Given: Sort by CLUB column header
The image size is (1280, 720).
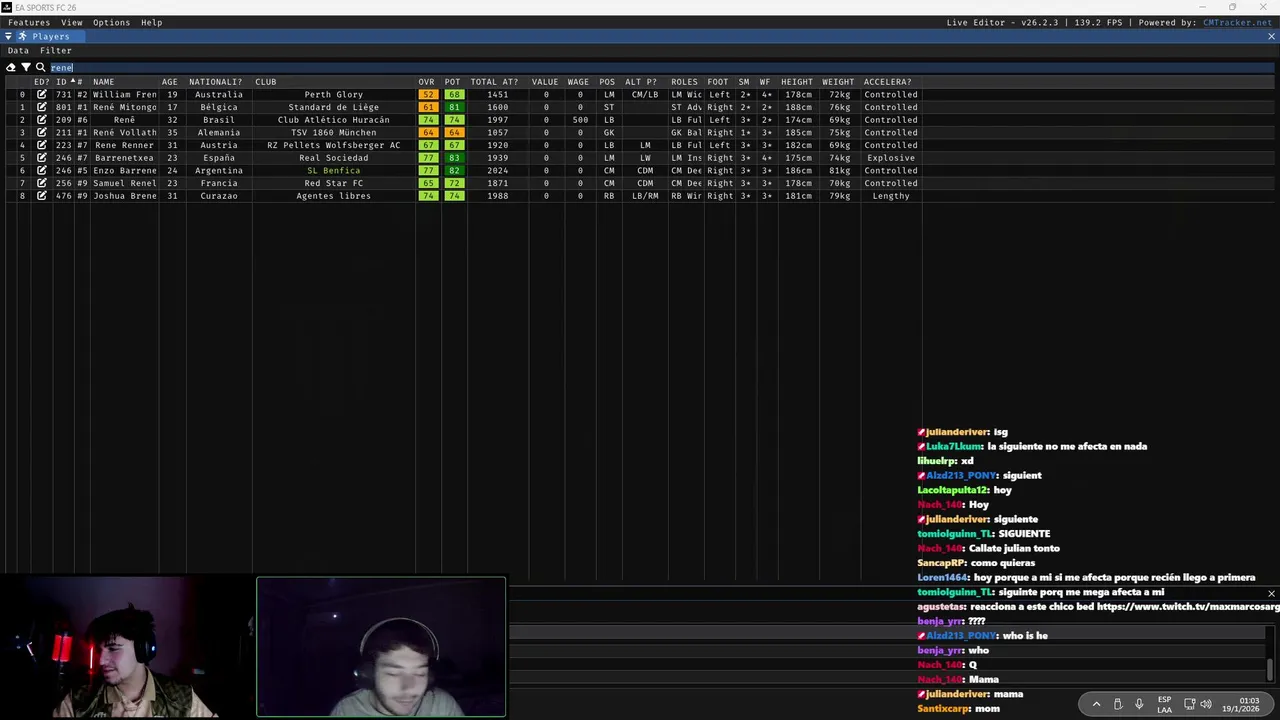Looking at the screenshot, I should click(266, 82).
